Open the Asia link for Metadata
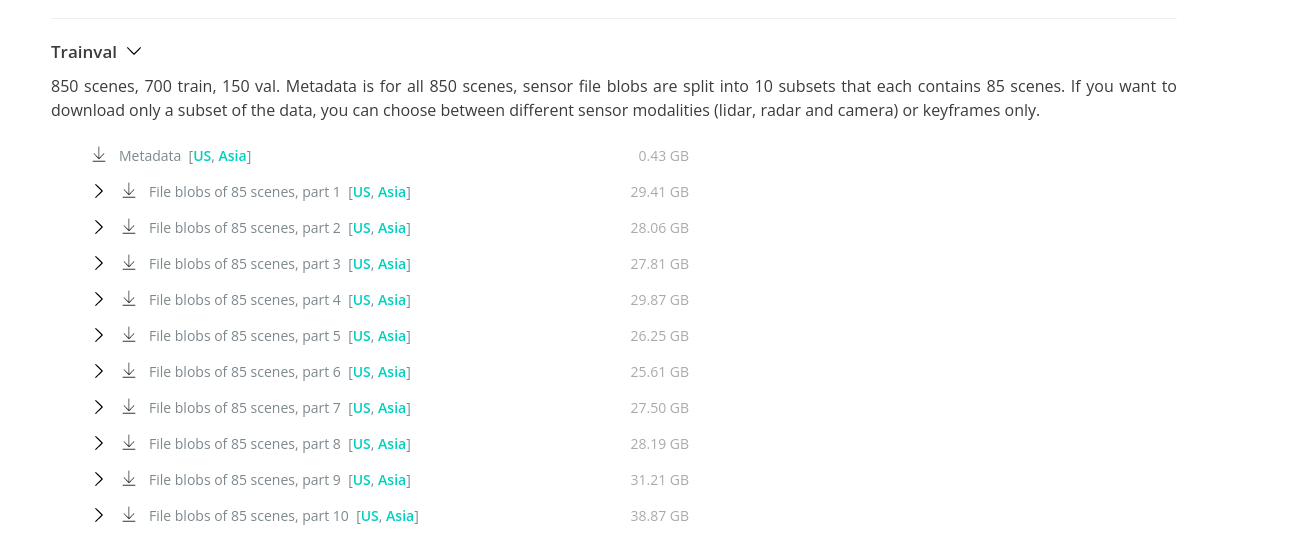 (232, 156)
